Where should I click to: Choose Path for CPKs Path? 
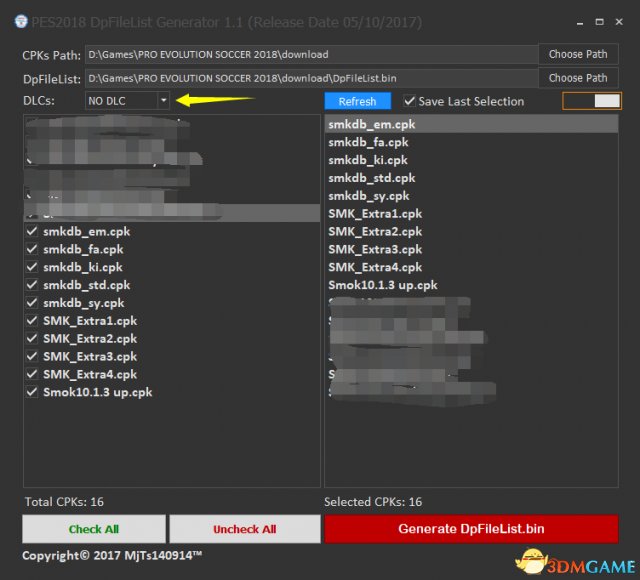click(578, 54)
